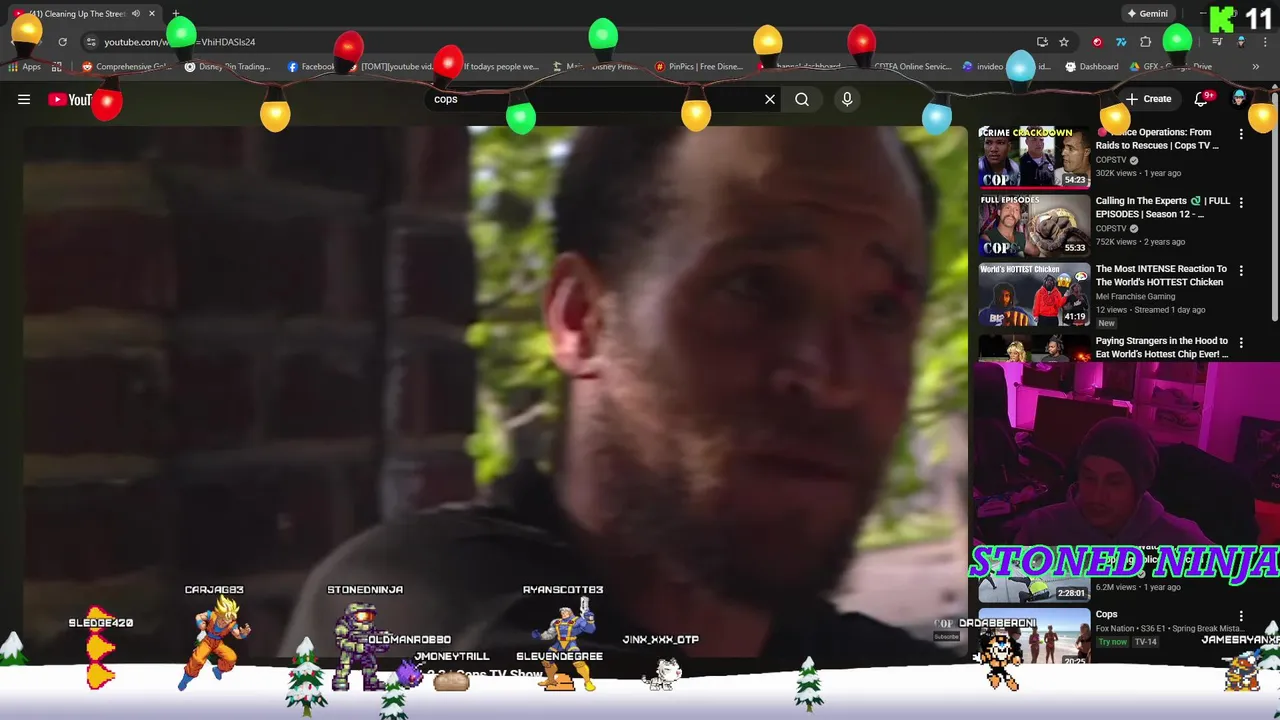Open the Dashboard bookmark
Screen dimensions: 1280x720
1092,67
